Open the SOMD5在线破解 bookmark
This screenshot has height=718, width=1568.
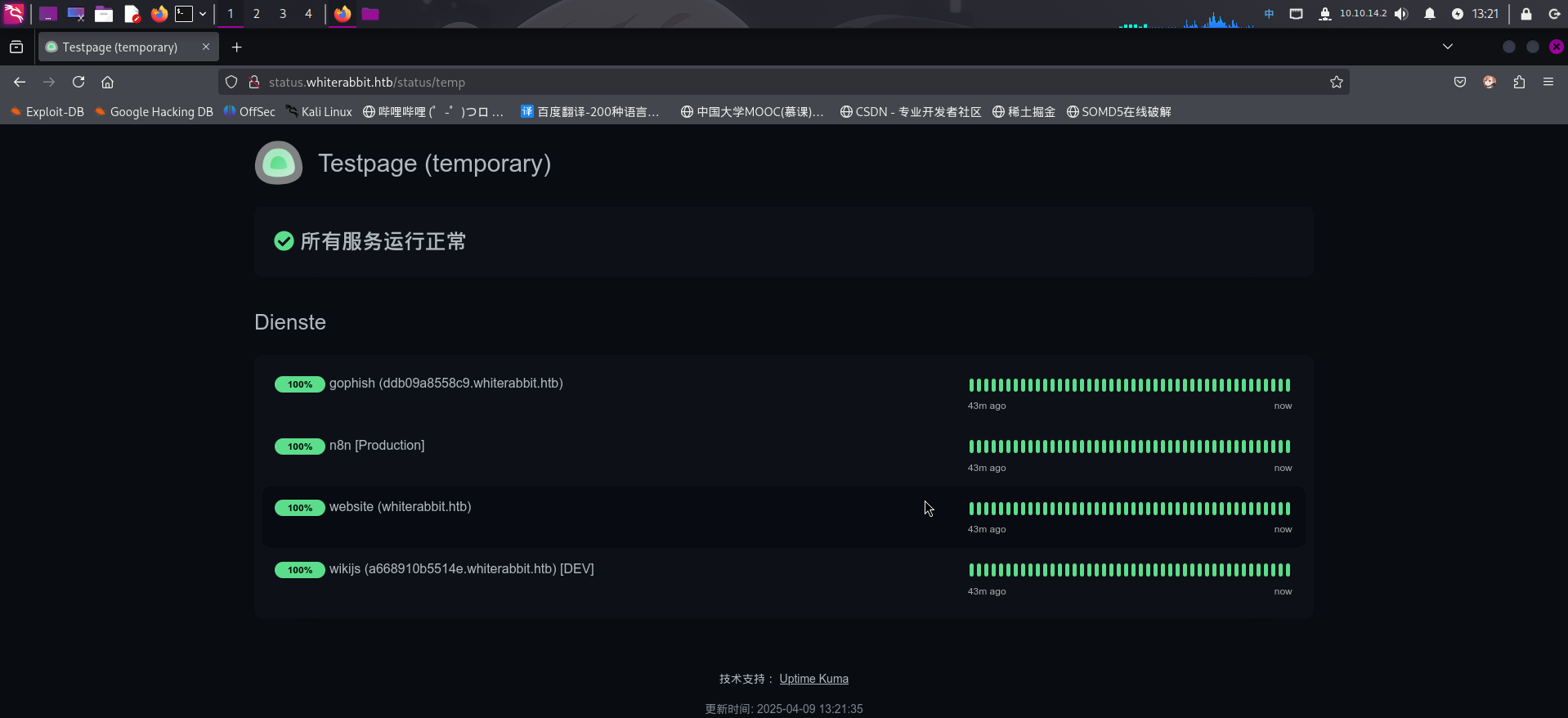[1119, 112]
